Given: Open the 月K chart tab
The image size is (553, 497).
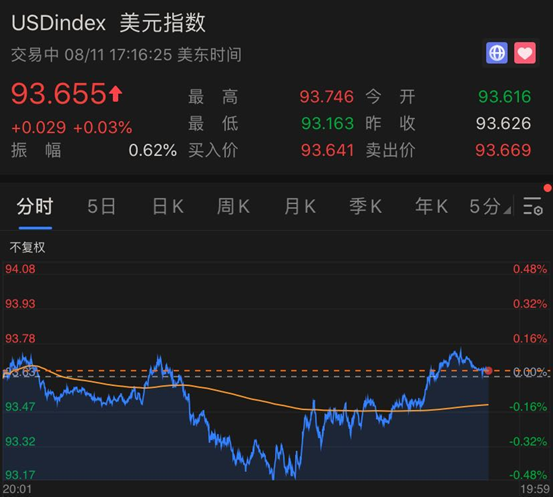Looking at the screenshot, I should 300,206.
